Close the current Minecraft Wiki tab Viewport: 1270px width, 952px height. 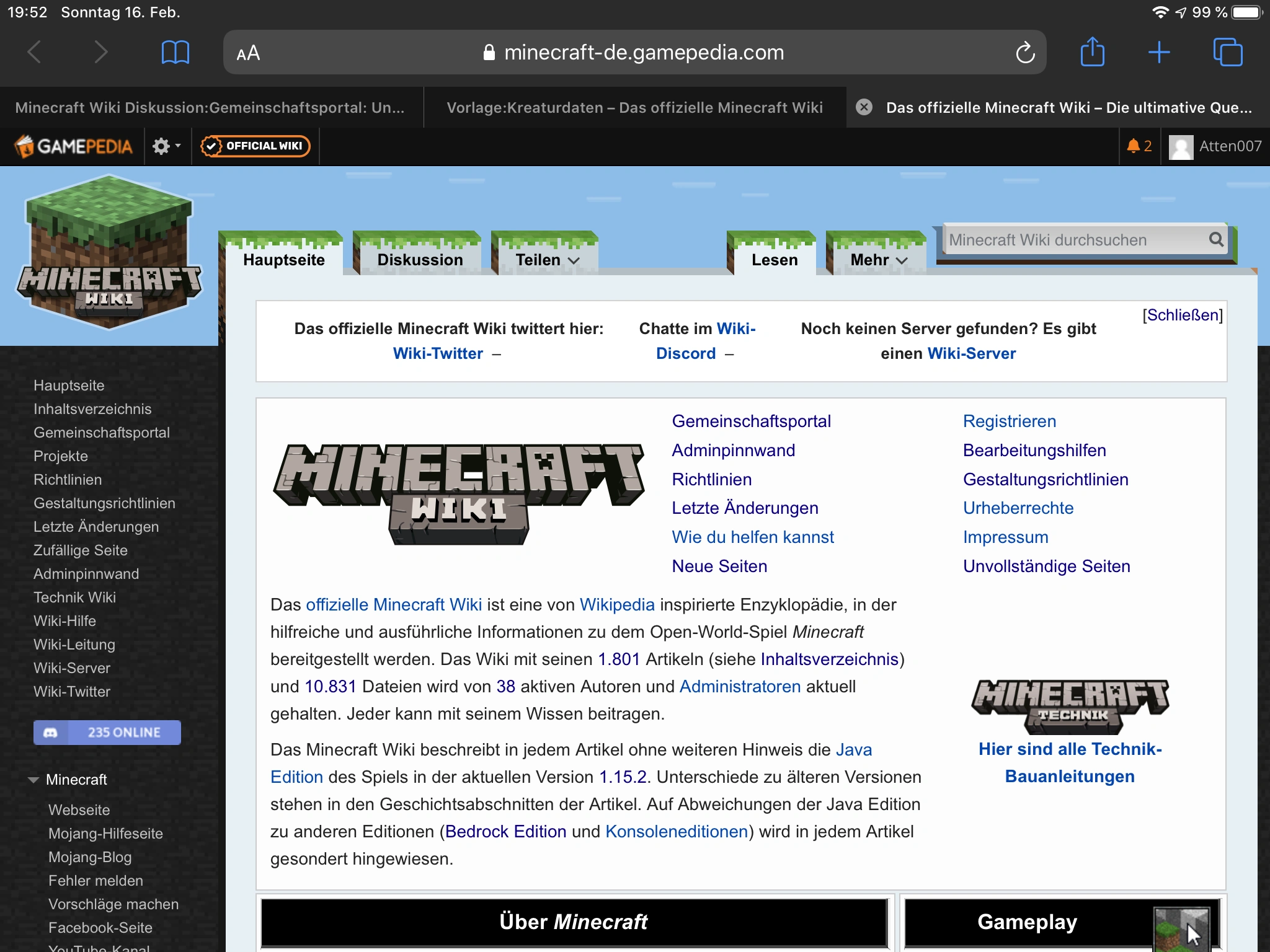pyautogui.click(x=864, y=107)
